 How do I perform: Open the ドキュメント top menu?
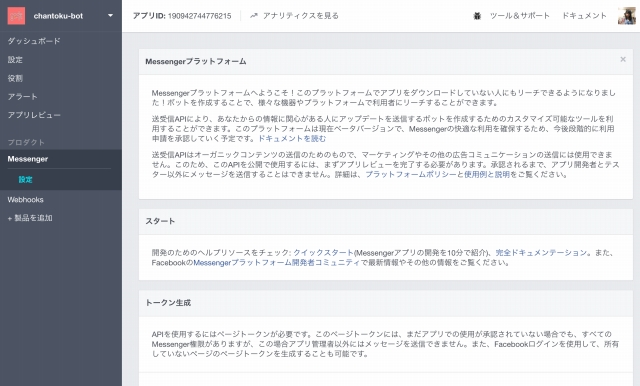(x=584, y=16)
